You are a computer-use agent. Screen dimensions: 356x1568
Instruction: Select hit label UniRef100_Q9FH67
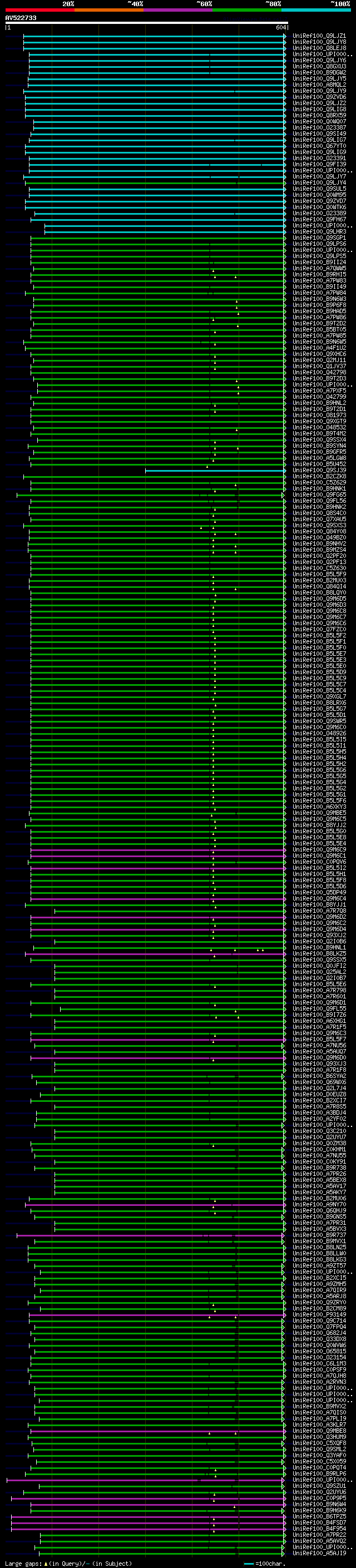319,220
